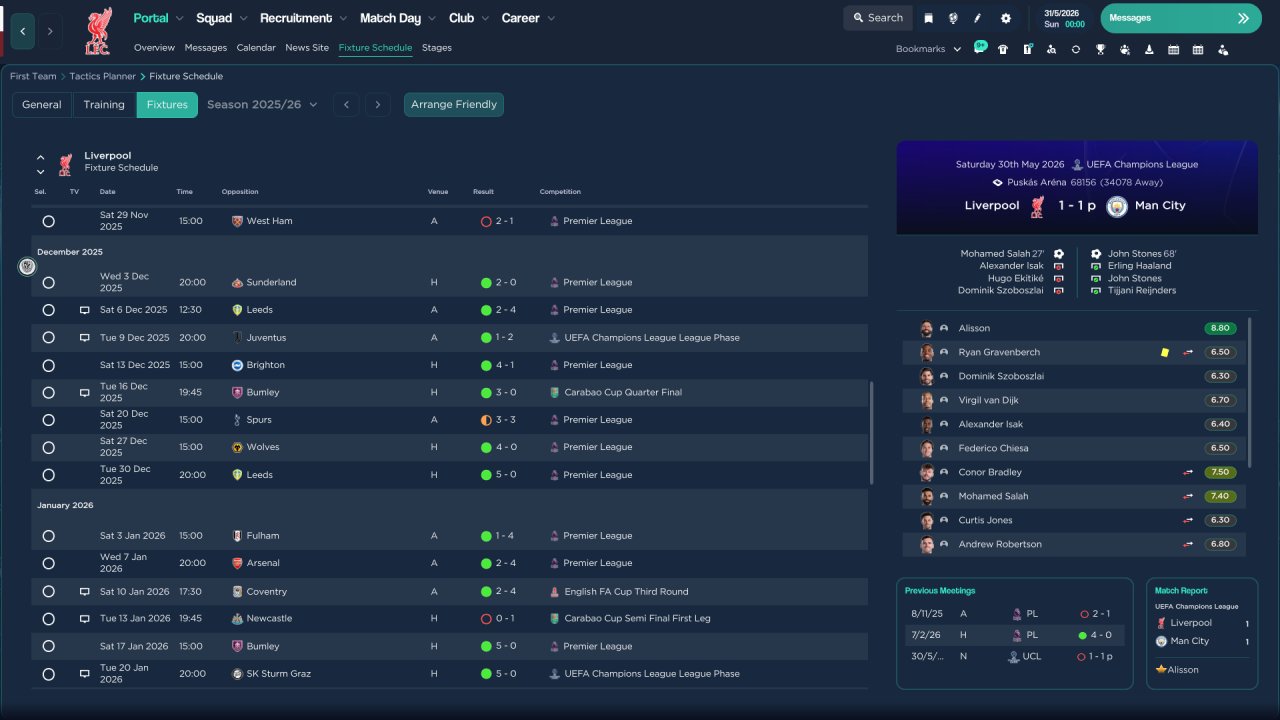Click the pencil edit icon

(978, 18)
